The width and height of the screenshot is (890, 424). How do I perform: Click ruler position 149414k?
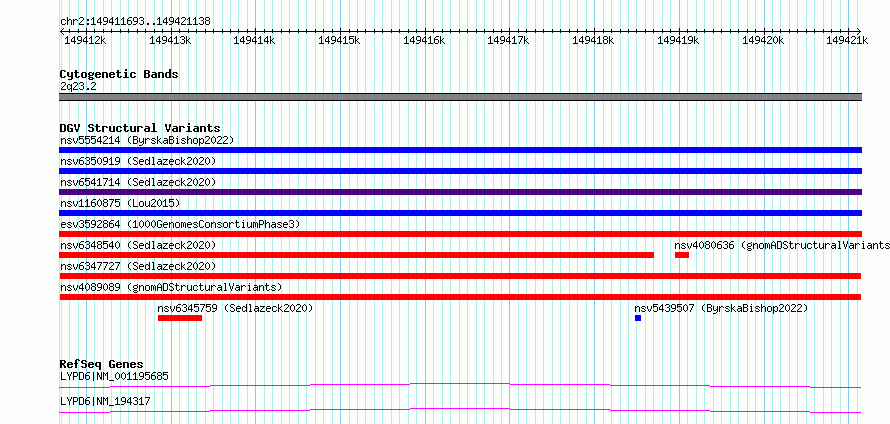pos(254,40)
